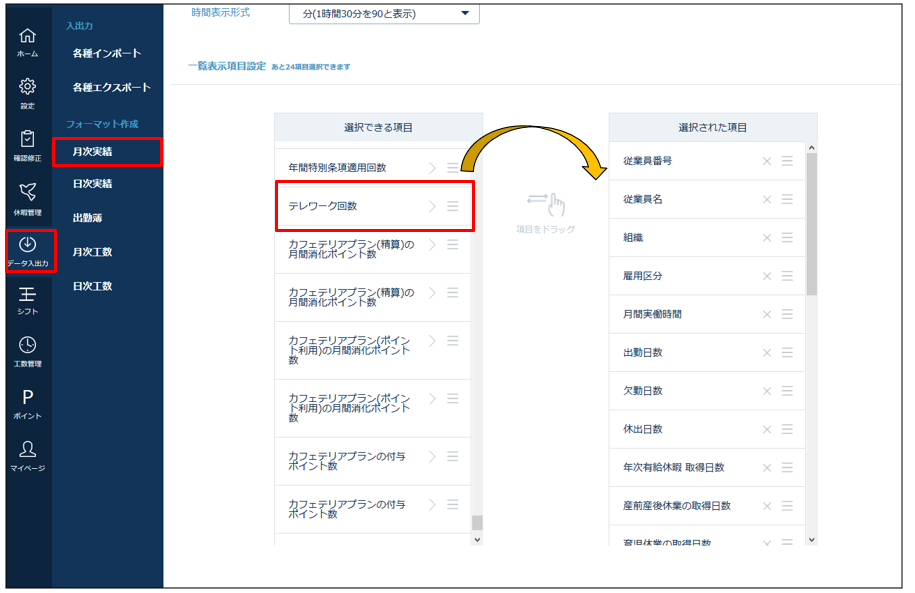Select 日次工数 format menu item
The image size is (915, 593).
click(92, 286)
